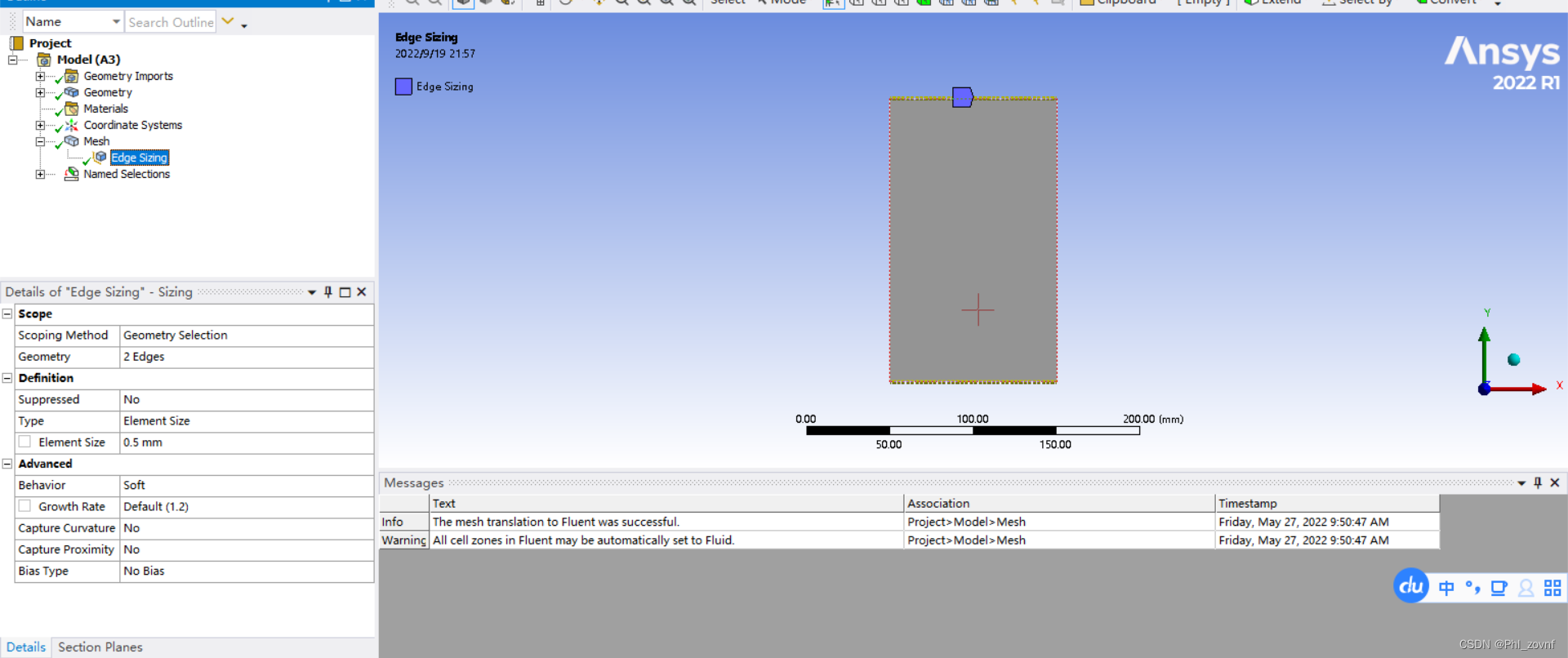Toggle the Element Size parameter checkbox
The height and width of the screenshot is (658, 1568).
pos(25,442)
